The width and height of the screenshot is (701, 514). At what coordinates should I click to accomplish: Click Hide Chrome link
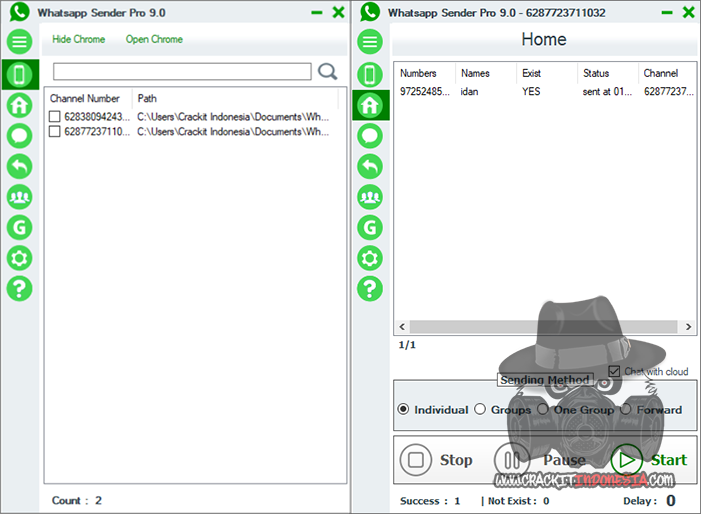coord(78,40)
